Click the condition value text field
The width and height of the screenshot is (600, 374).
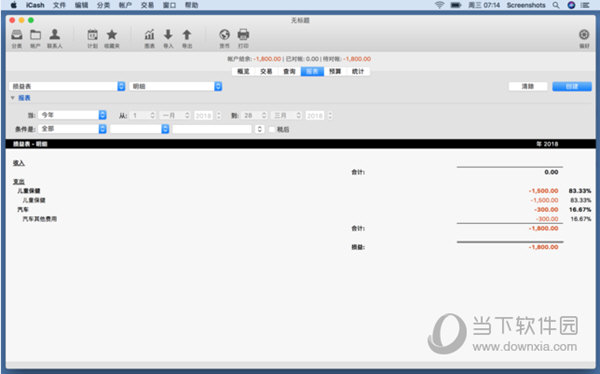212,129
